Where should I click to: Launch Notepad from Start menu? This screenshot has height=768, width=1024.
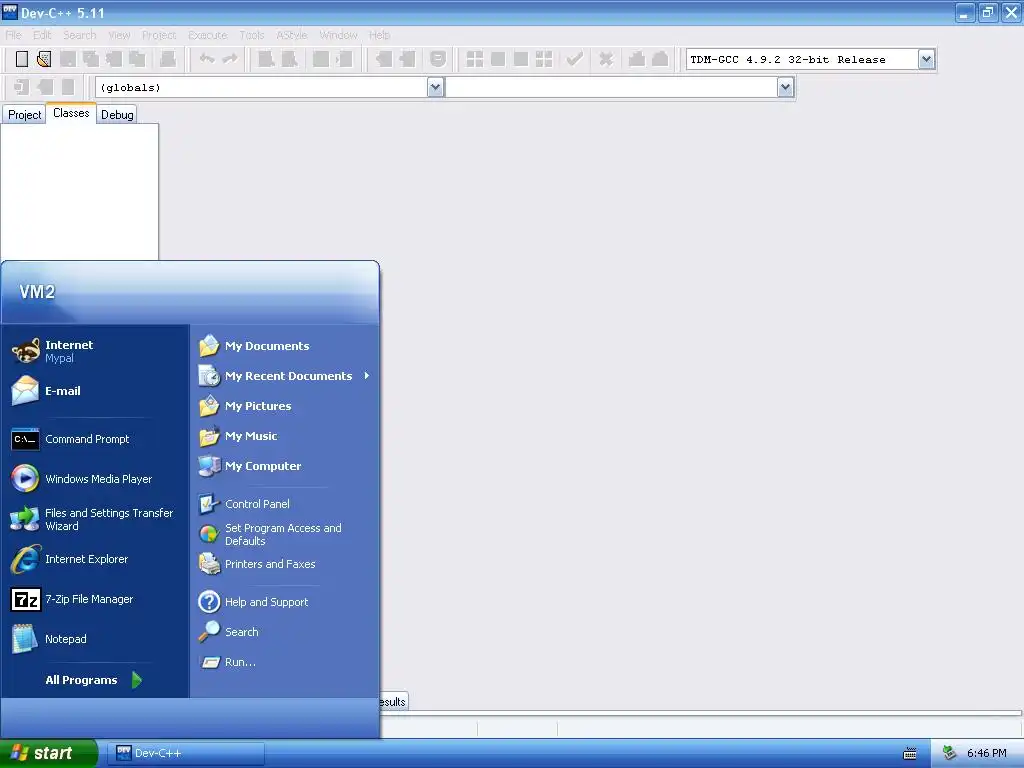point(96,639)
